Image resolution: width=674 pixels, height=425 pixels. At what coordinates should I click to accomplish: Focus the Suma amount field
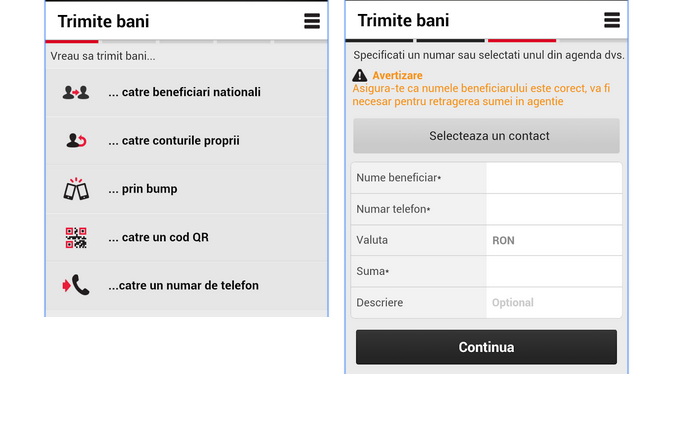(554, 272)
